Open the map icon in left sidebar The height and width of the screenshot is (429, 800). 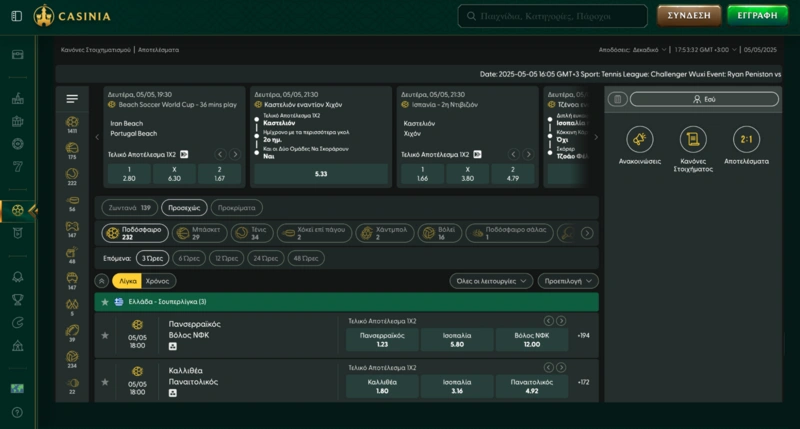click(x=17, y=389)
